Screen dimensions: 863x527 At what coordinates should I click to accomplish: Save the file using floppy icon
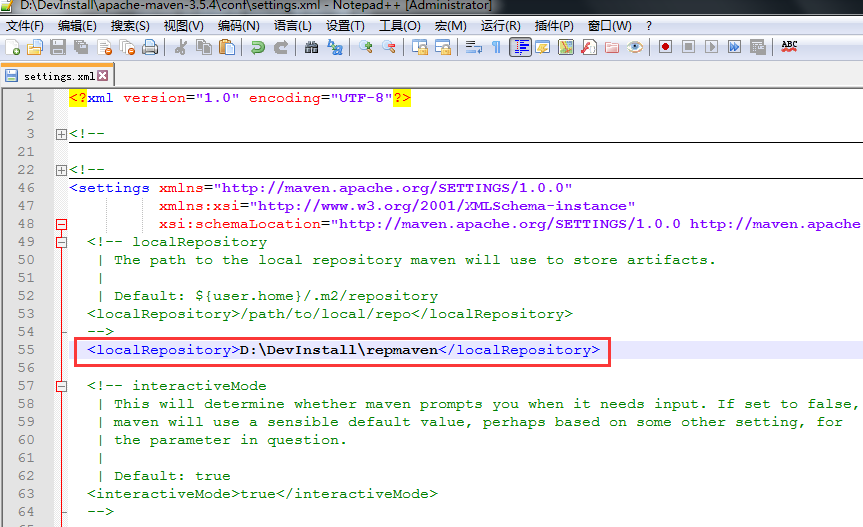(58, 47)
